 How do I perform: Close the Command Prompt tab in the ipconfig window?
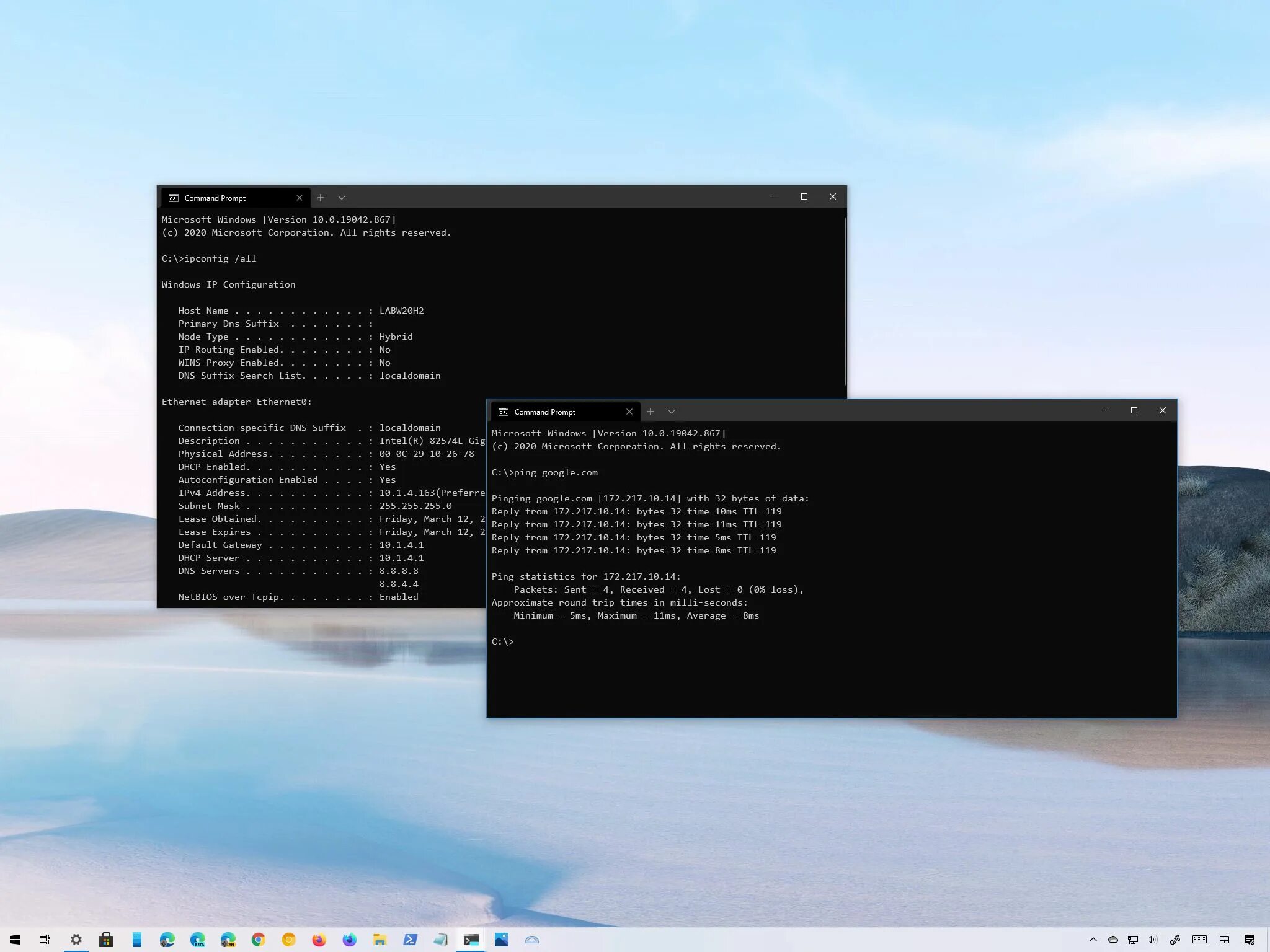[299, 198]
